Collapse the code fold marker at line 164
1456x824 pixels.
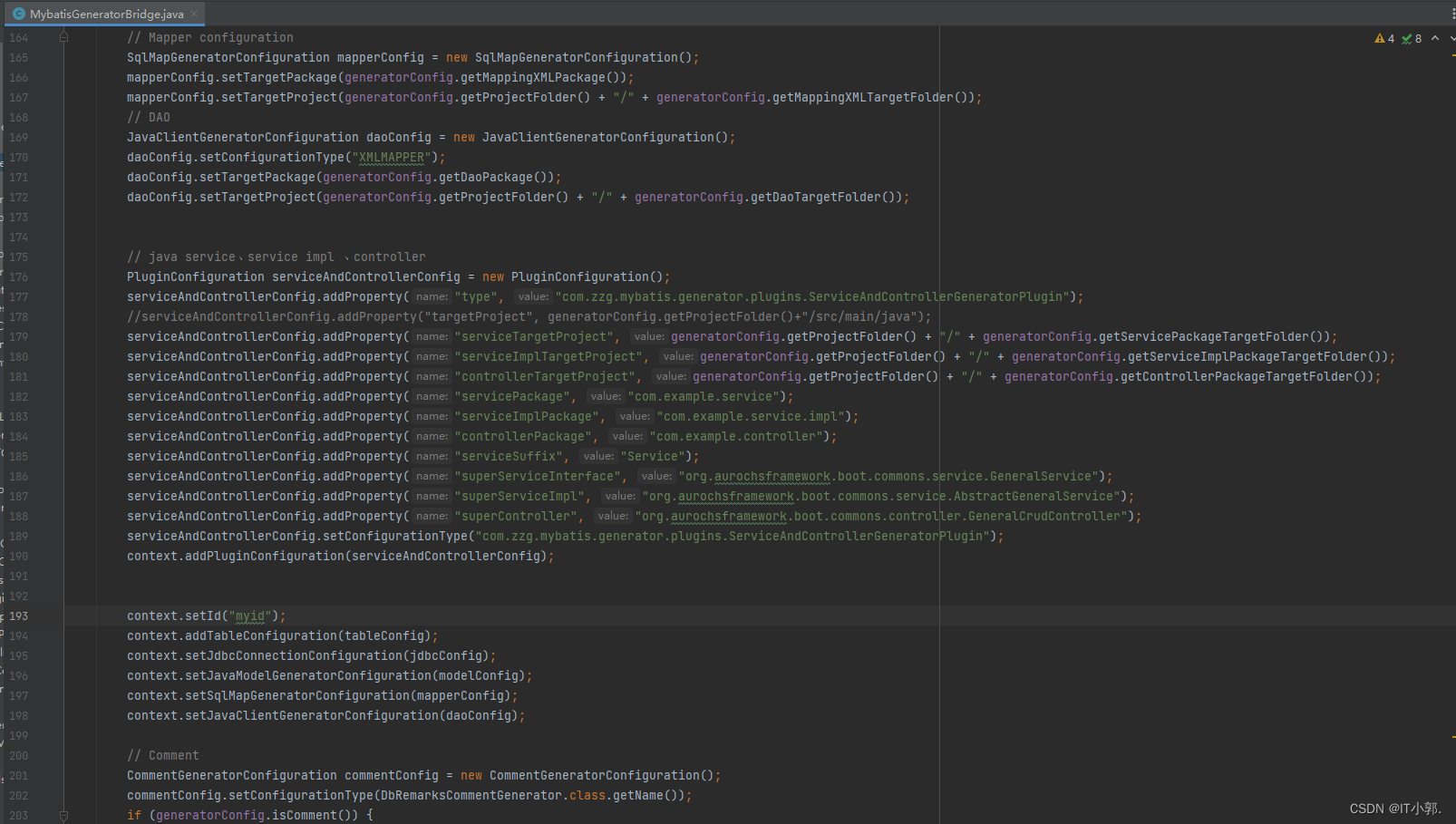pos(63,37)
